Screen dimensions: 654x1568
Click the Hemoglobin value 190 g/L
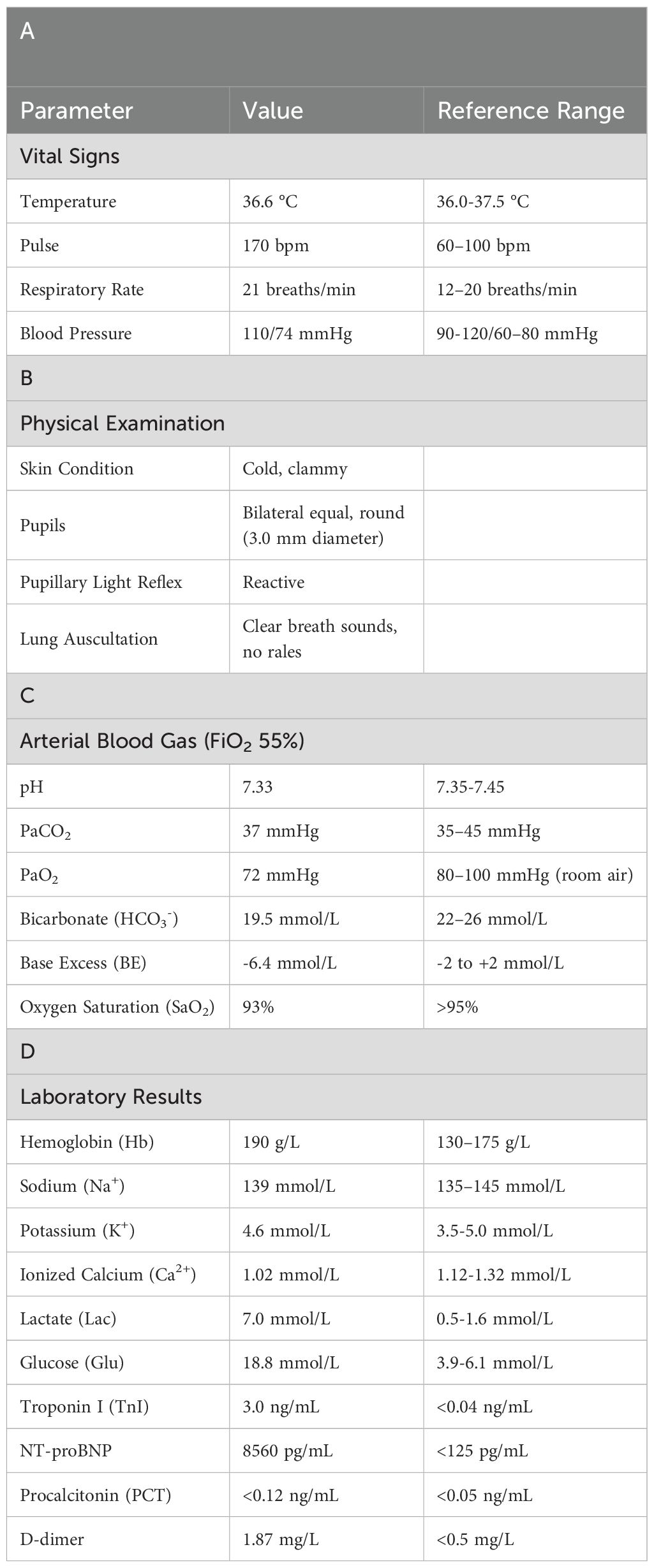(x=271, y=1142)
